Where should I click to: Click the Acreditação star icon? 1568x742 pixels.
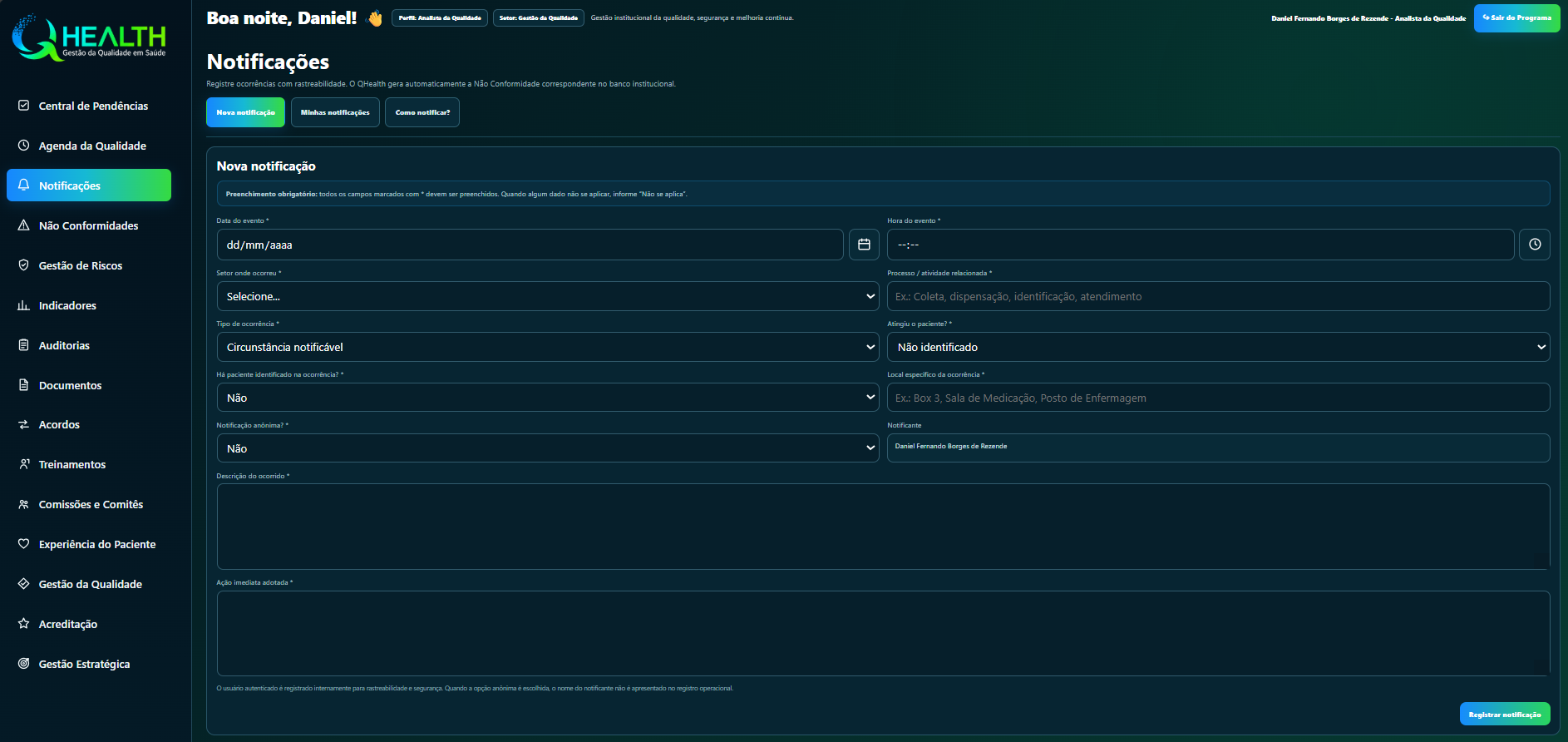[24, 624]
